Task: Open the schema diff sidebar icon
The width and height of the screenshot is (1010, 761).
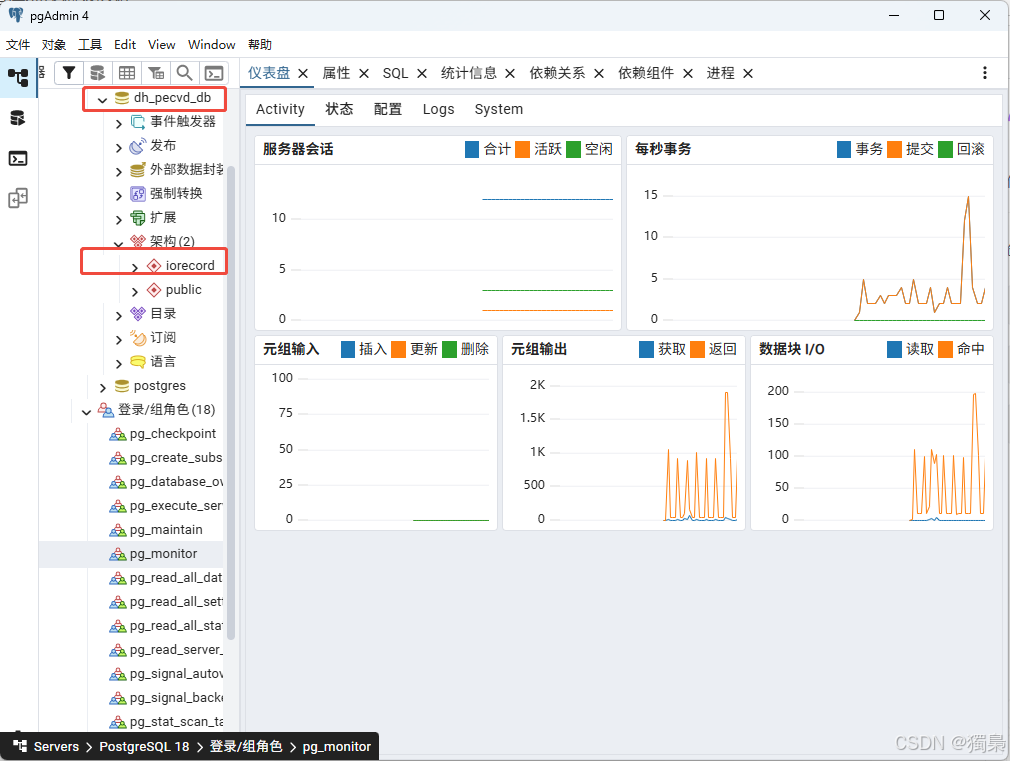Action: (18, 198)
